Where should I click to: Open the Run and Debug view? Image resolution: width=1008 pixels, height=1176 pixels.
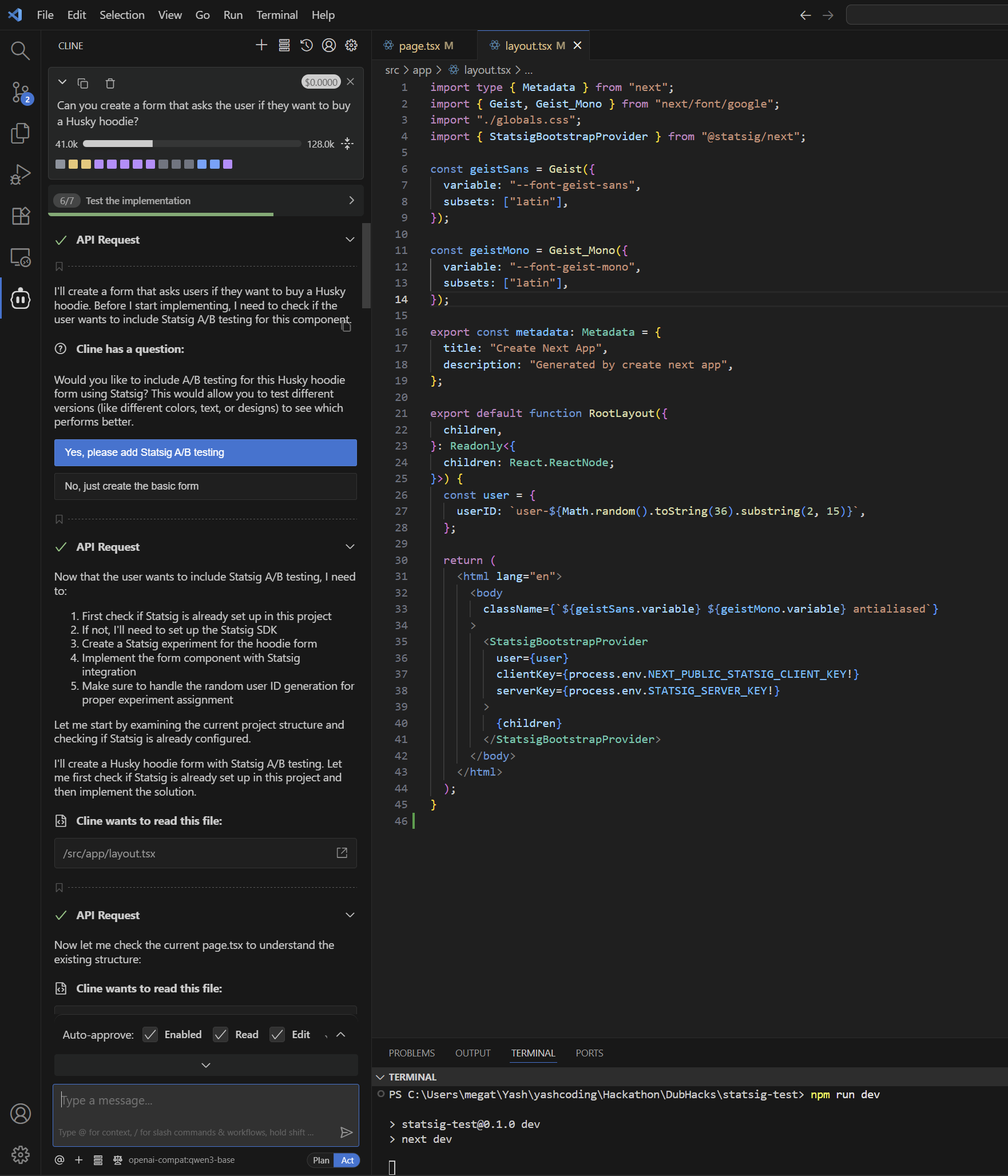point(21,174)
